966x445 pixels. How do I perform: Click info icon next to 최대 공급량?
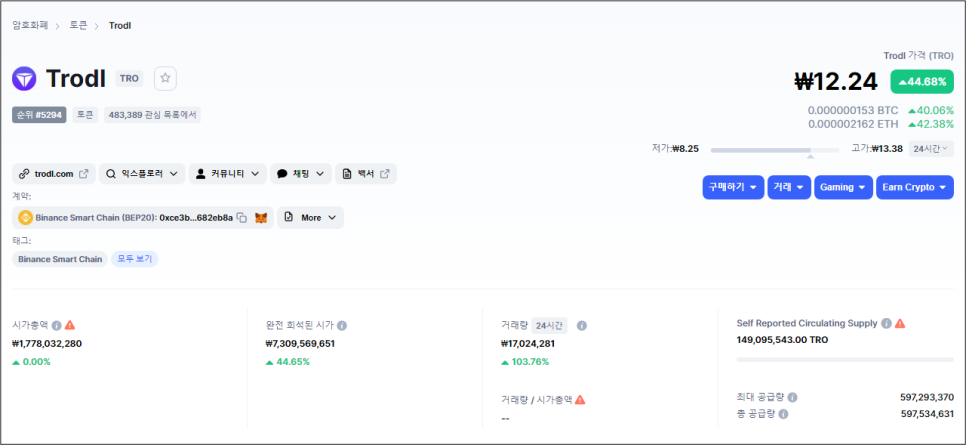[x=792, y=398]
